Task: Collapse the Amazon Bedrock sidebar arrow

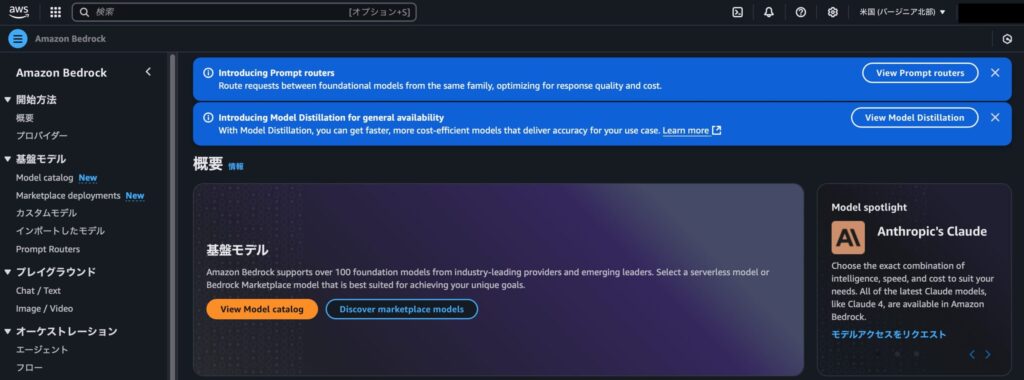Action: coord(148,72)
